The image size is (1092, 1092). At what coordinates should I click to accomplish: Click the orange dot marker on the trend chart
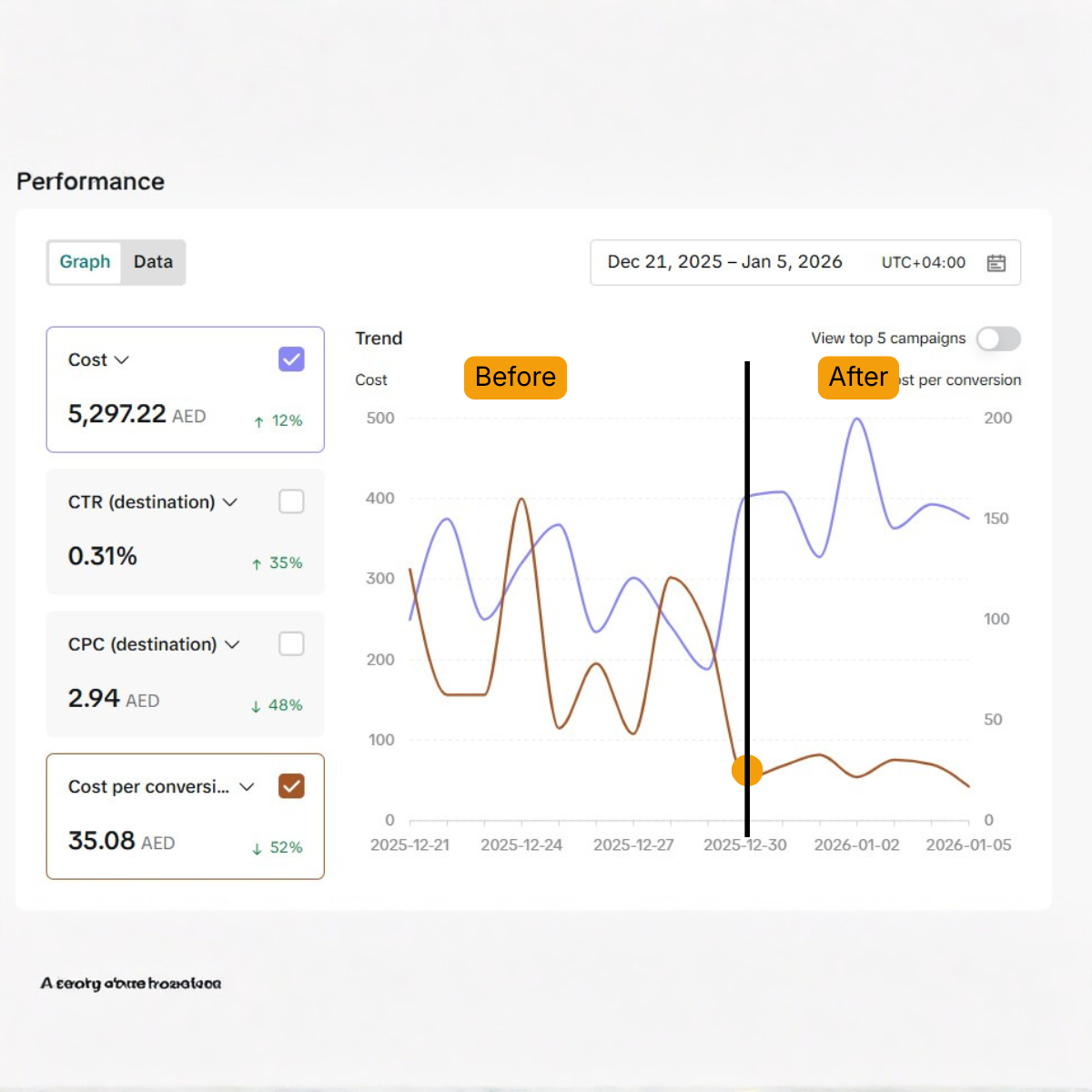pos(746,770)
